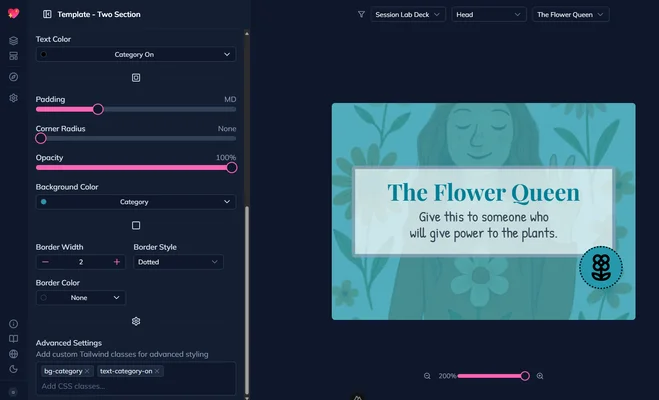Open Border Color None dropdown
The width and height of the screenshot is (659, 400).
pyautogui.click(x=81, y=297)
